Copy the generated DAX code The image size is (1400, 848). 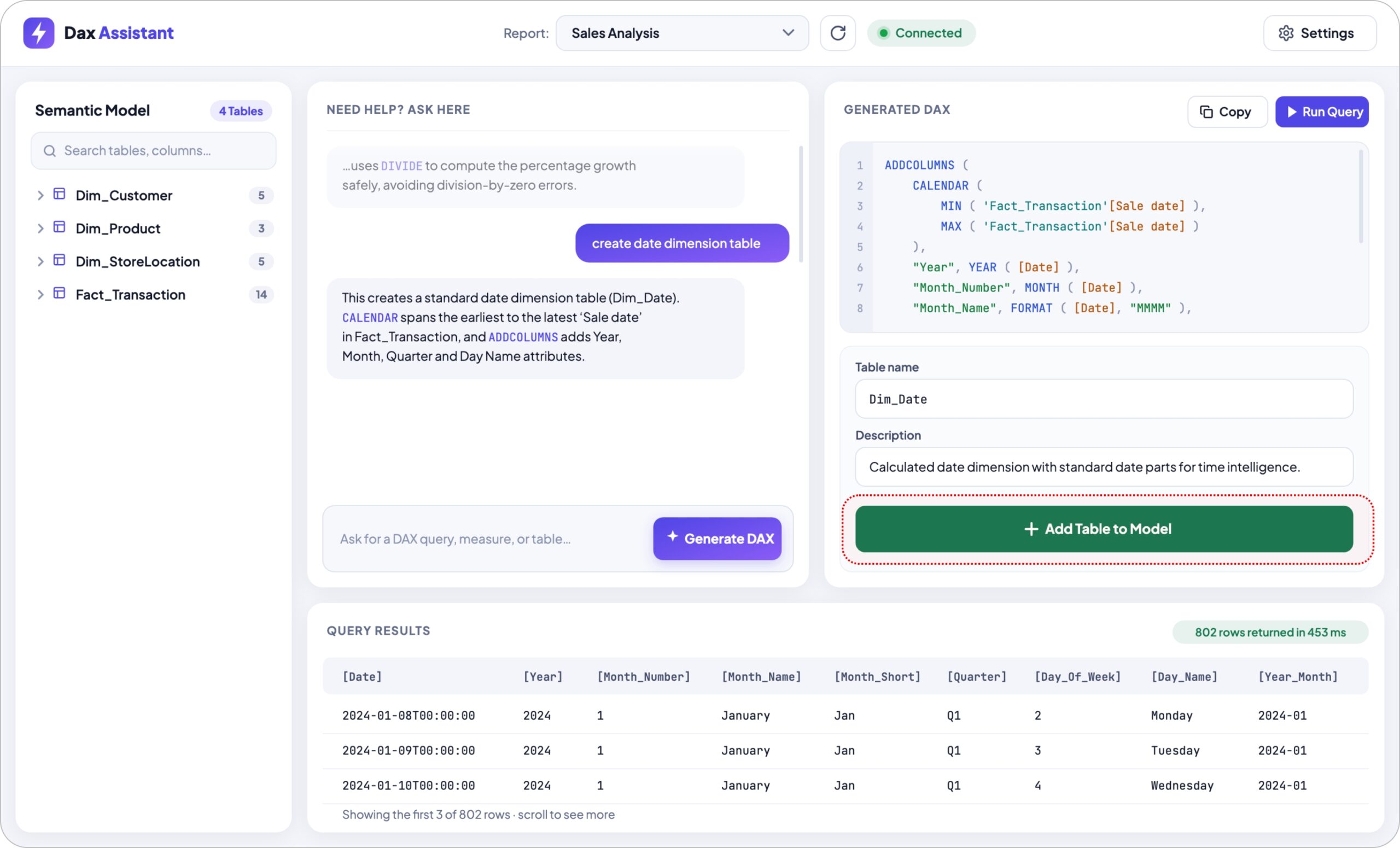1227,112
